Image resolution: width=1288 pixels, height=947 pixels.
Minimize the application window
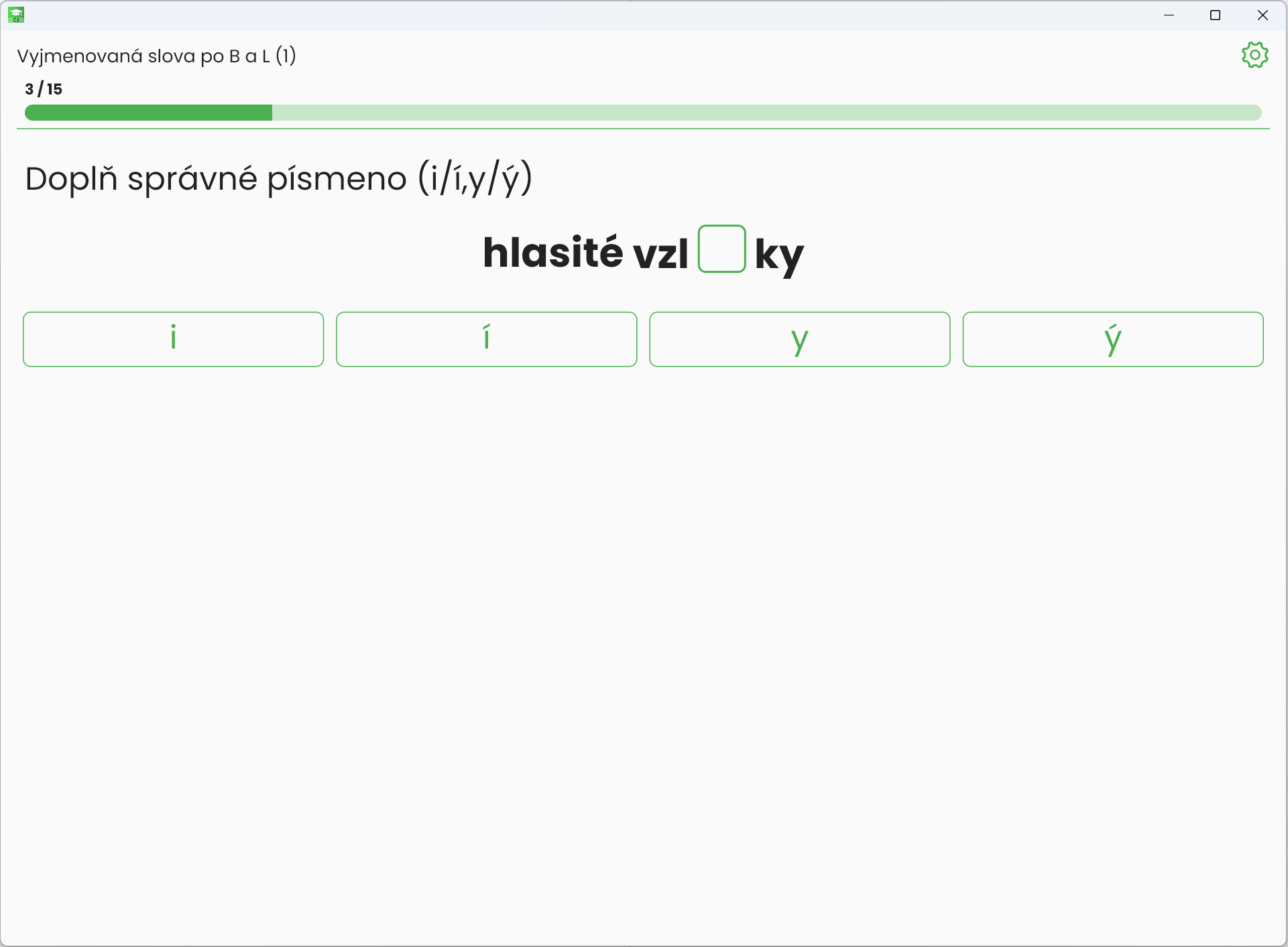(x=1169, y=15)
